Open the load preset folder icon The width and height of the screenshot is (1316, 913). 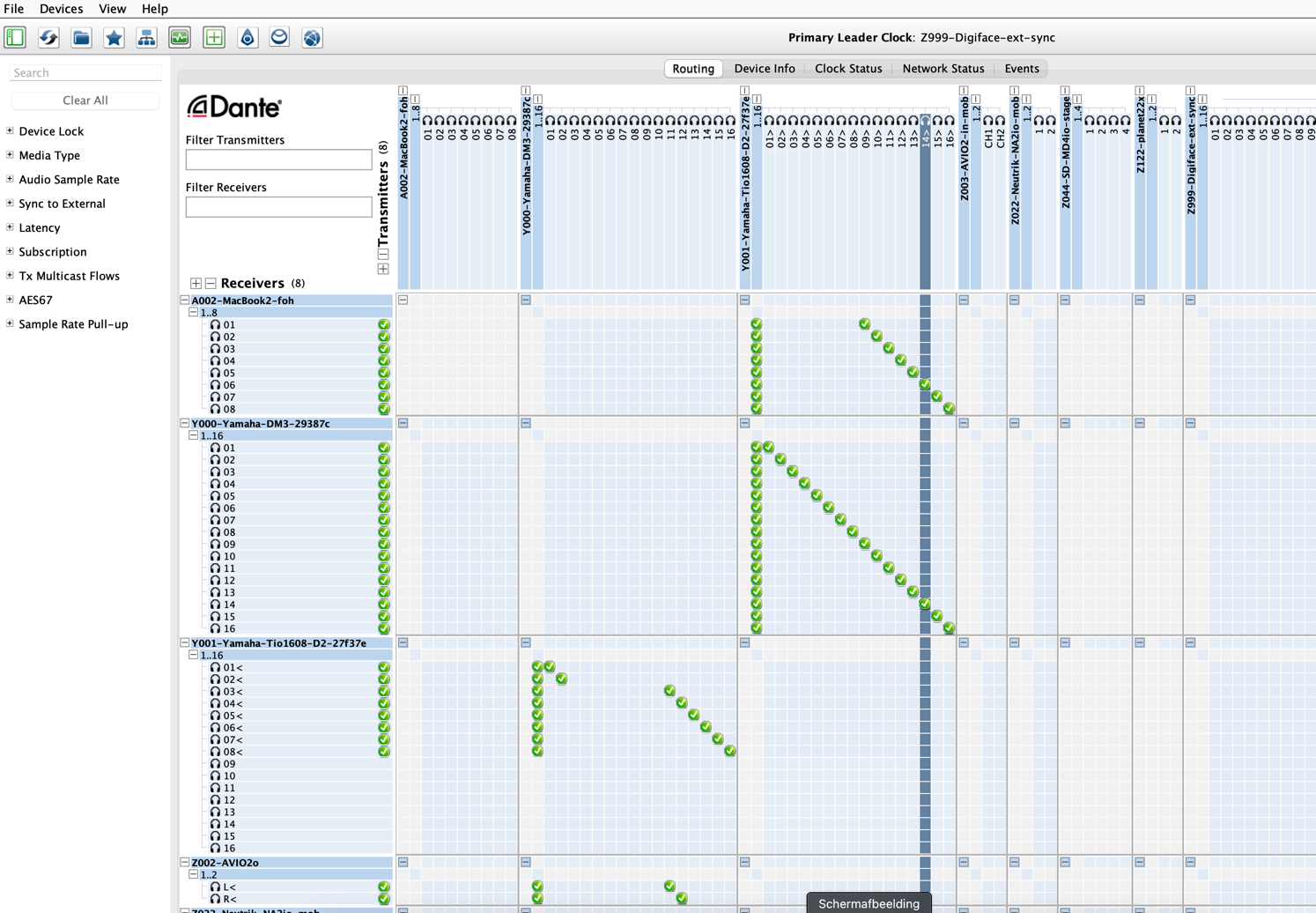click(x=81, y=37)
